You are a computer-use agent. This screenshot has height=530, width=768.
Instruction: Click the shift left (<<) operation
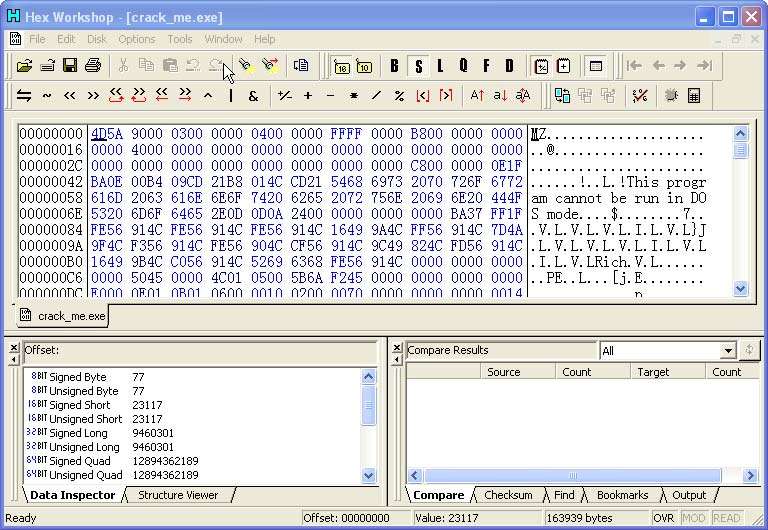pyautogui.click(x=70, y=96)
